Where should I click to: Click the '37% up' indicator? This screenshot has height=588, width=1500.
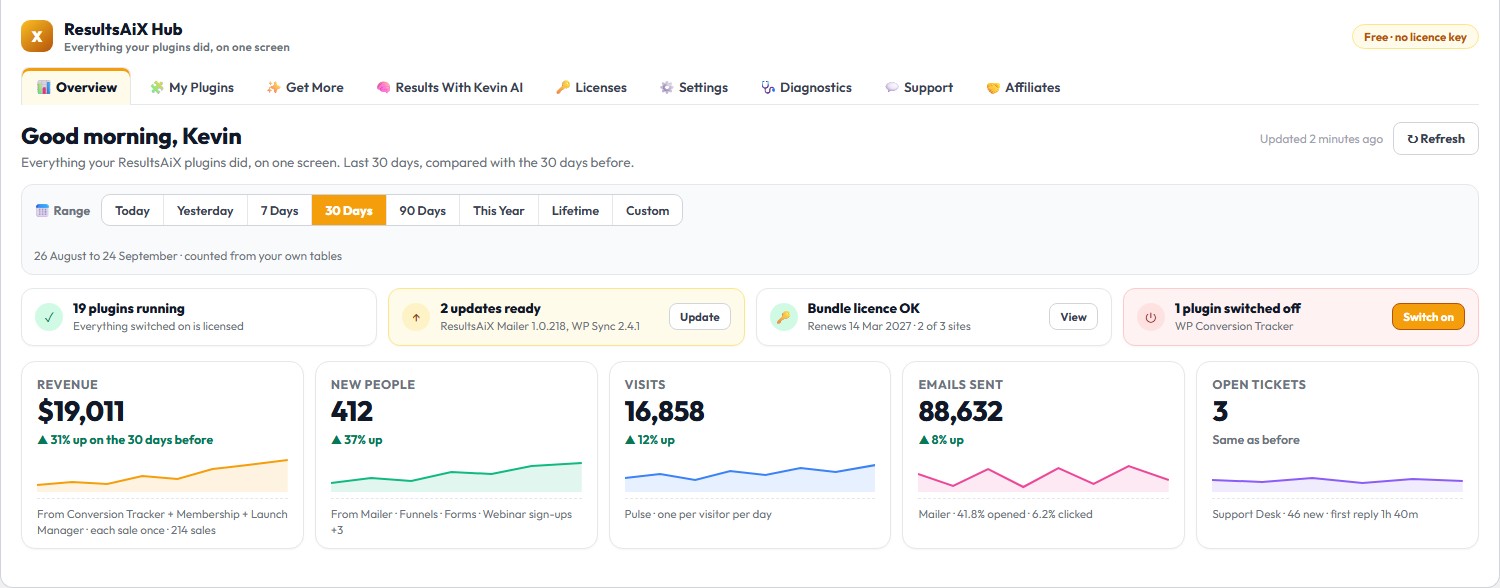pyautogui.click(x=357, y=440)
